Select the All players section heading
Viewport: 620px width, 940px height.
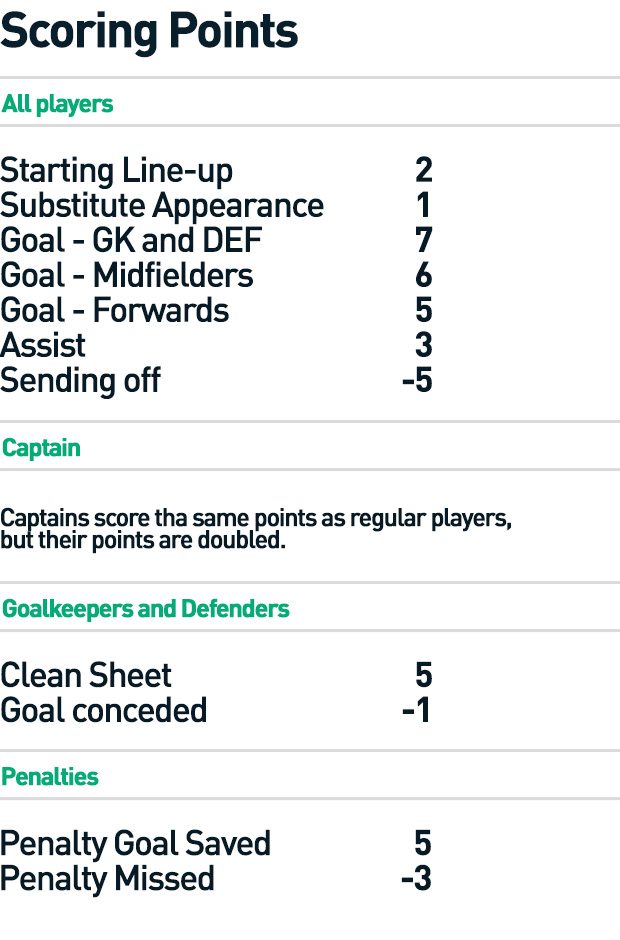tap(57, 104)
